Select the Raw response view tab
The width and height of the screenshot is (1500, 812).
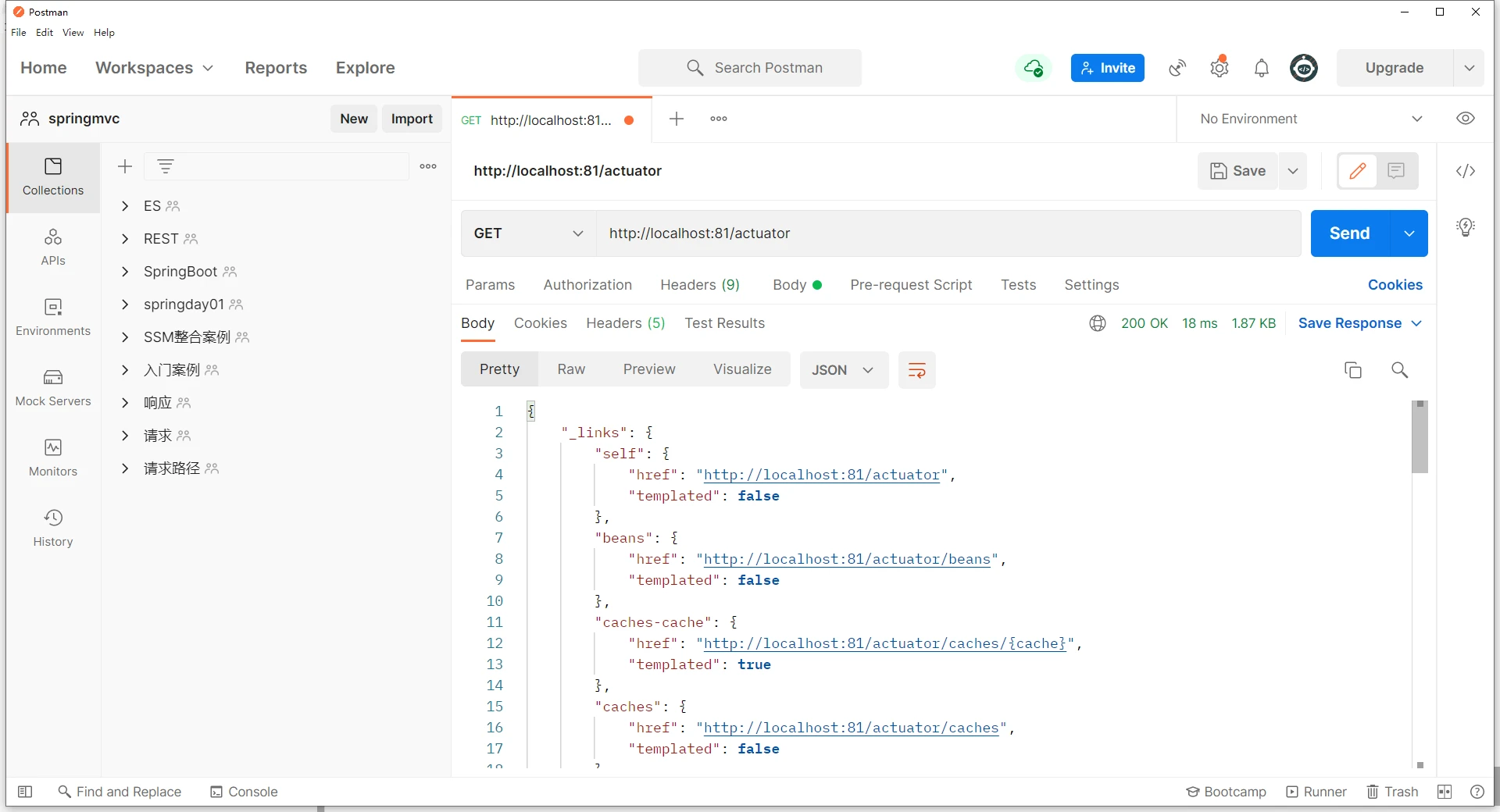click(571, 369)
